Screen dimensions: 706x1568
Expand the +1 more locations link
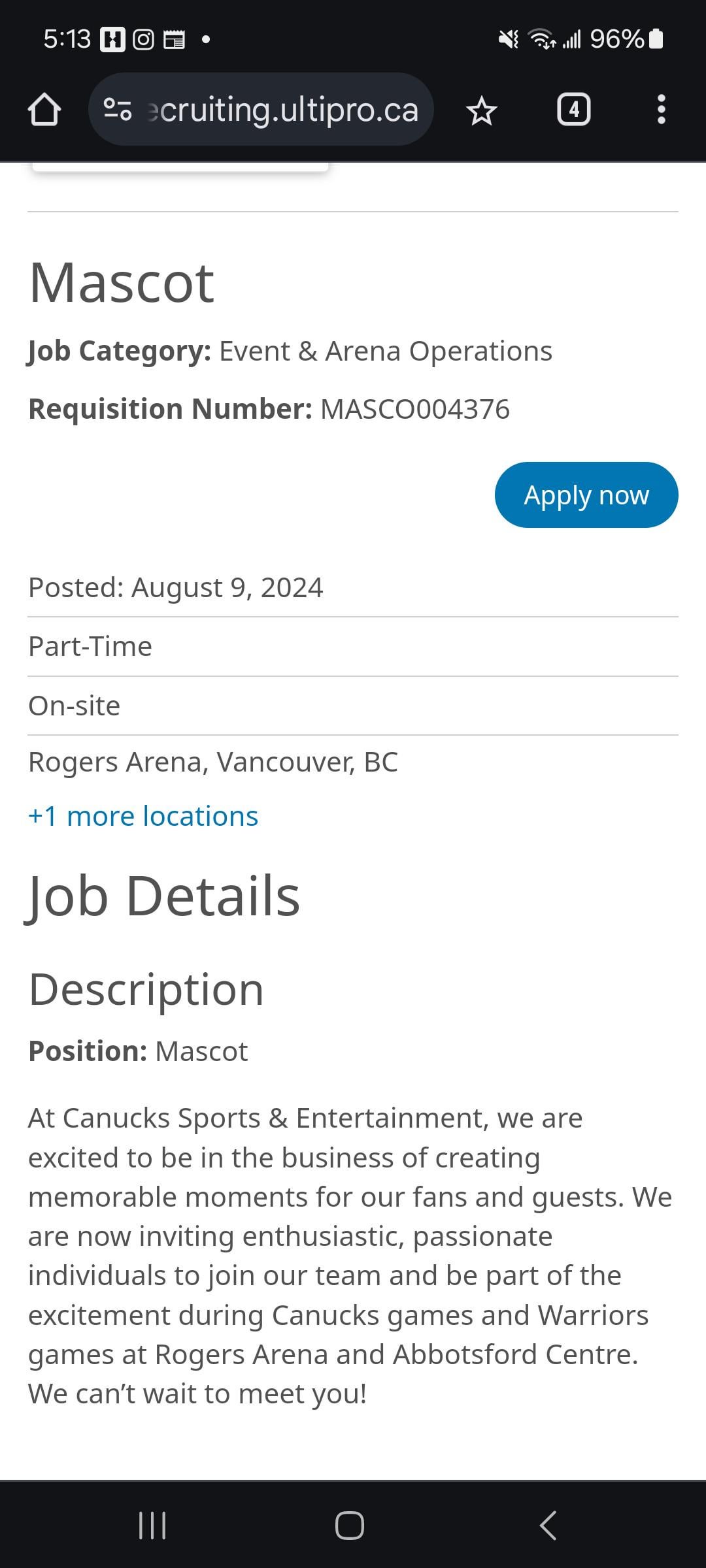click(143, 816)
